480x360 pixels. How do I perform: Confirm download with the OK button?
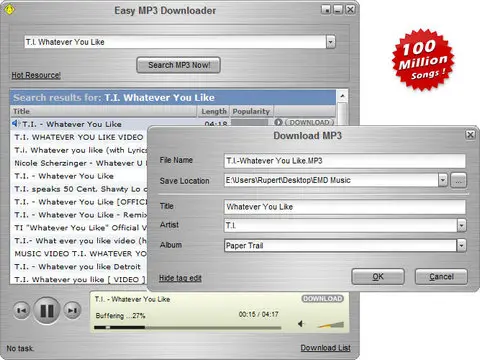pyautogui.click(x=378, y=277)
